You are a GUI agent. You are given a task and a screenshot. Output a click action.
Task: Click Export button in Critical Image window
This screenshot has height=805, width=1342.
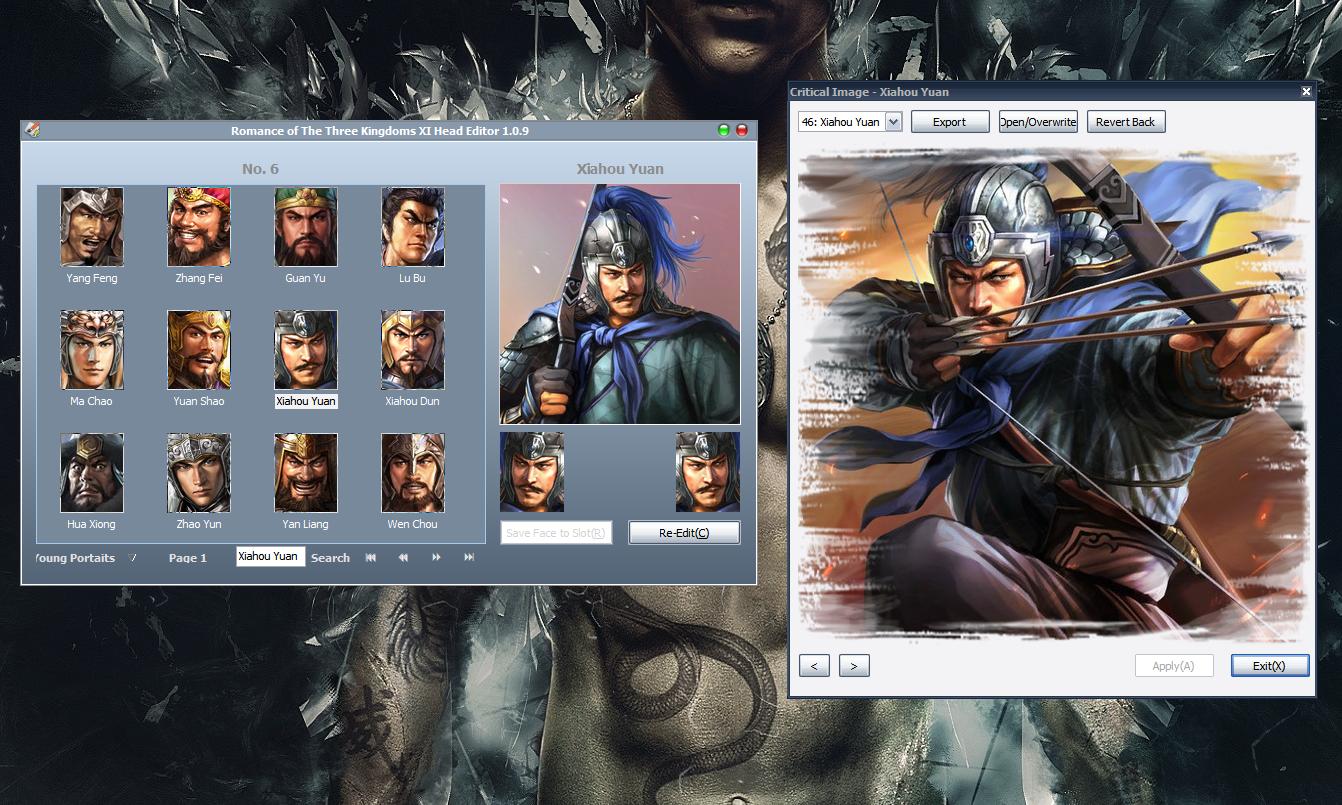(x=950, y=122)
